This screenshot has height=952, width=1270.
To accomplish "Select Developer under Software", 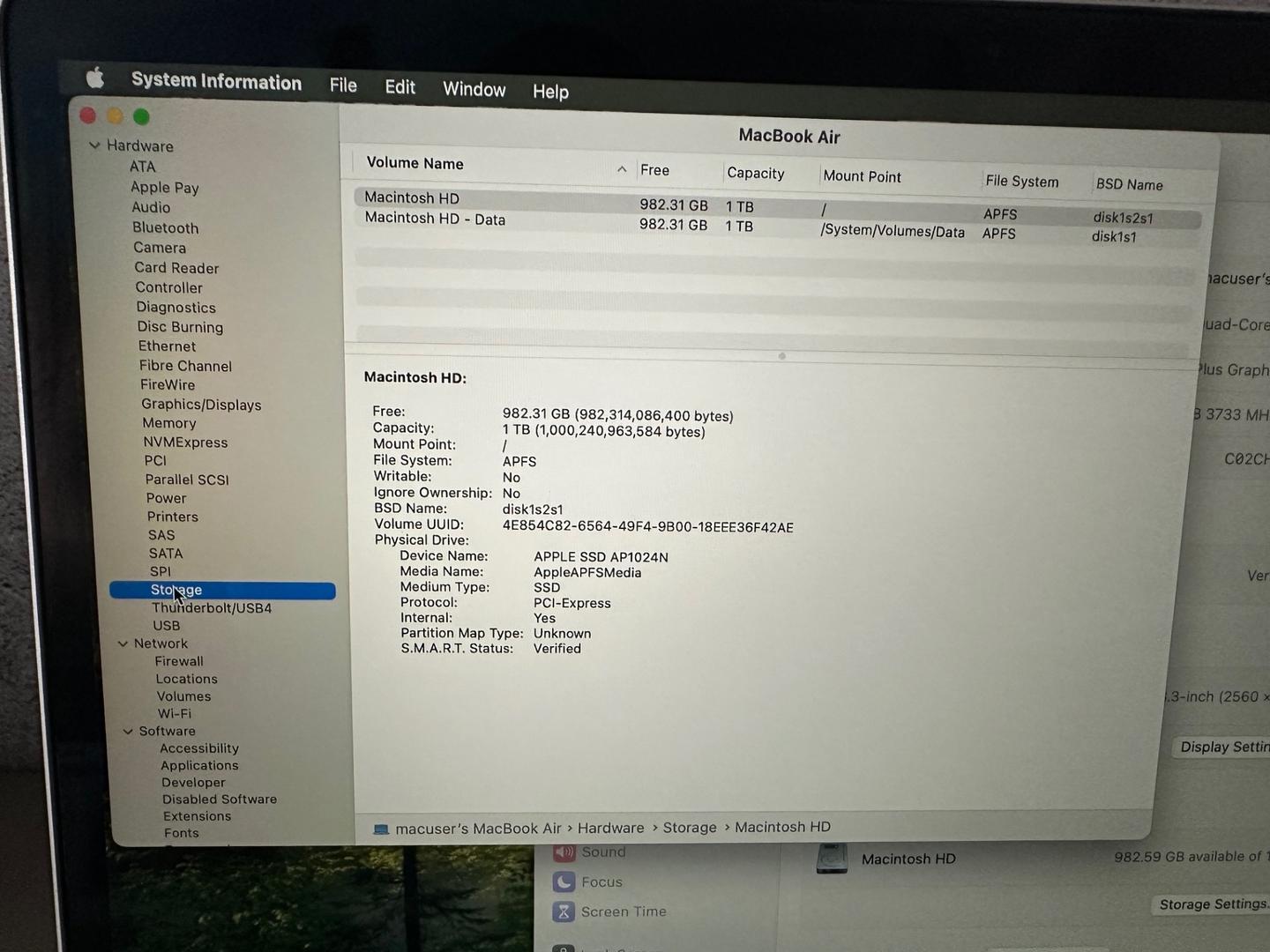I will (x=193, y=783).
